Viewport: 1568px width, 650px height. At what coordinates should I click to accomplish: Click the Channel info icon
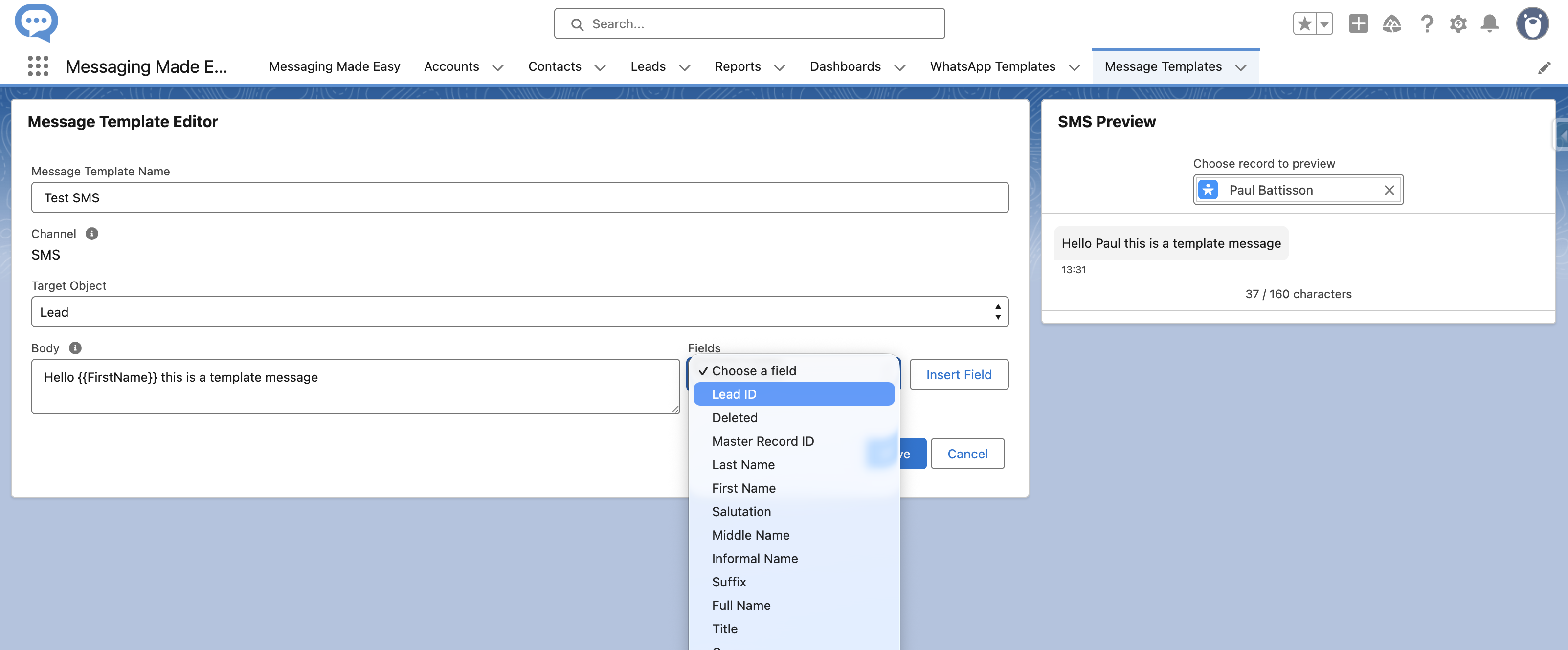pos(91,234)
